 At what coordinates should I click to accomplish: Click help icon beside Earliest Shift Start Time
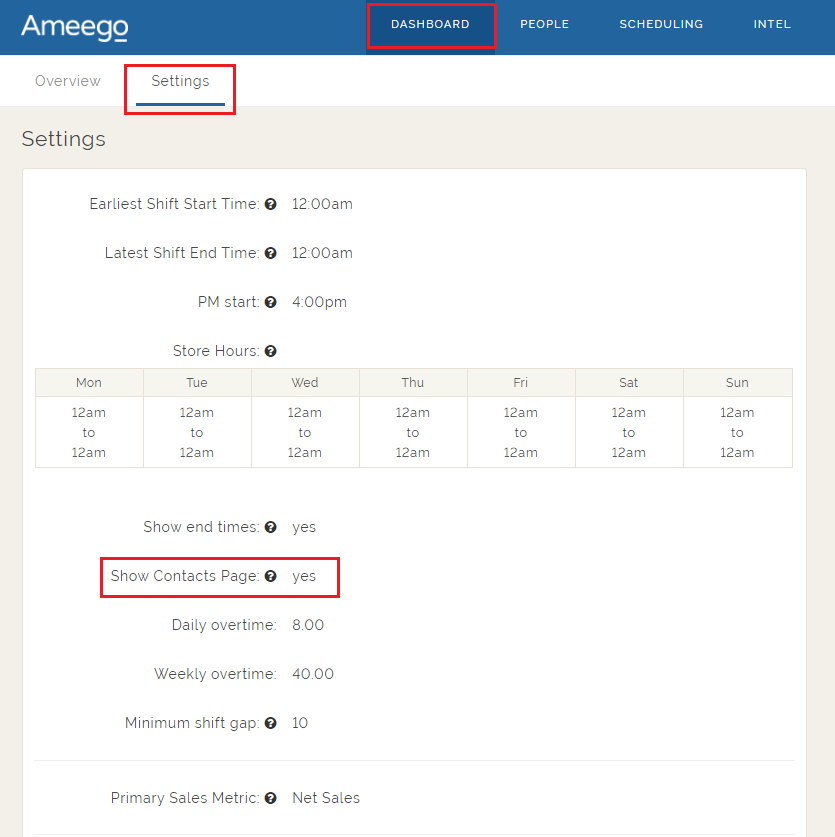pyautogui.click(x=270, y=204)
